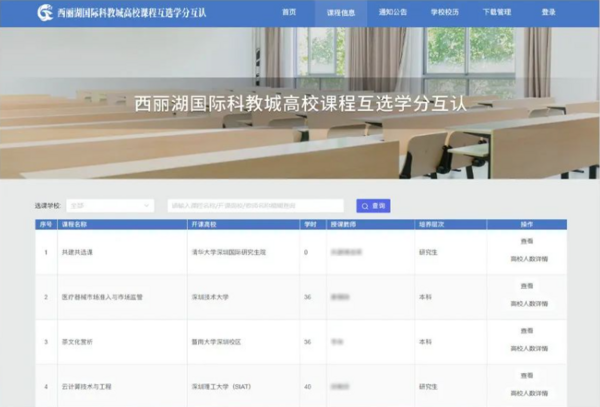This screenshot has width=600, height=407.
Task: Click the 序号 column header
Action: 46,225
